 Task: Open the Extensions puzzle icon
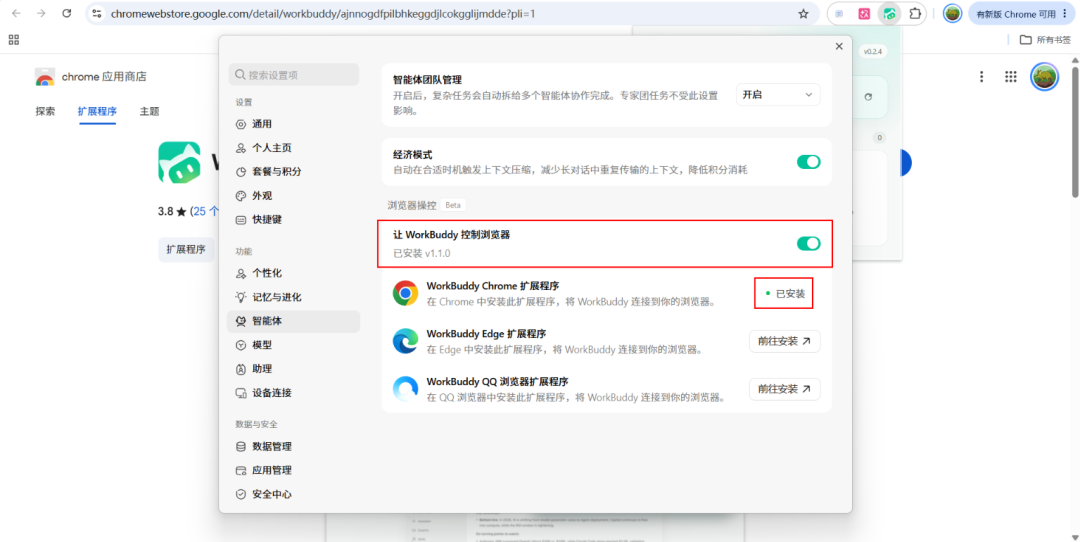[x=915, y=14]
